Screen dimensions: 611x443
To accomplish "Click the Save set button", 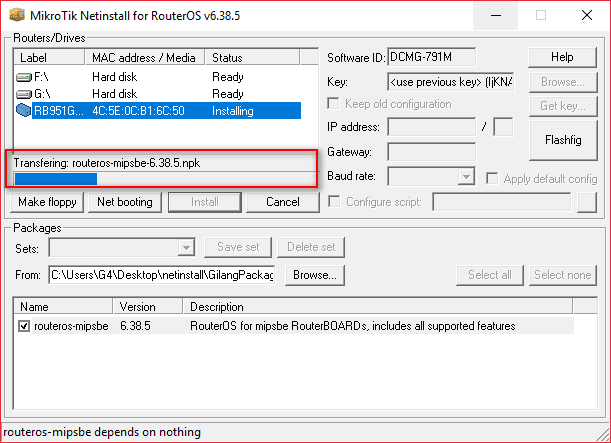I will coord(238,247).
